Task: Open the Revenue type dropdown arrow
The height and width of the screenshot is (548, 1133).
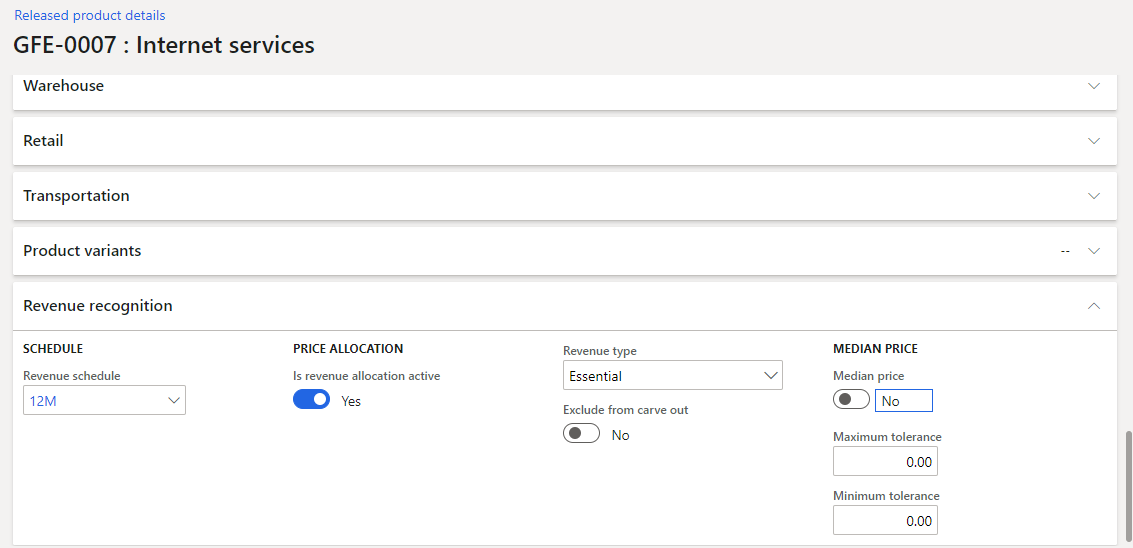Action: [770, 376]
